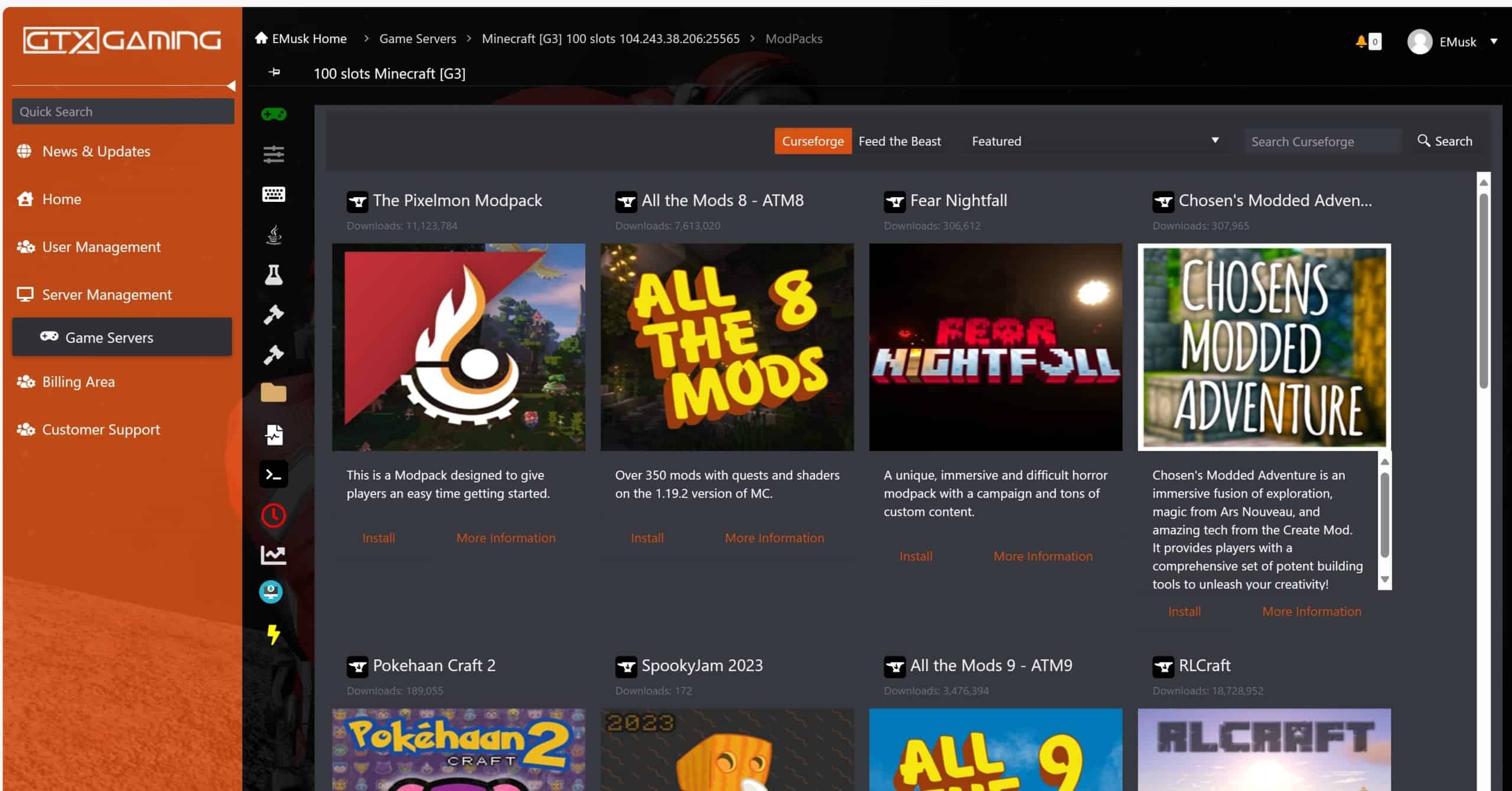Toggle the pin for 100 slots Minecraft header
The image size is (1512, 791).
coord(275,73)
